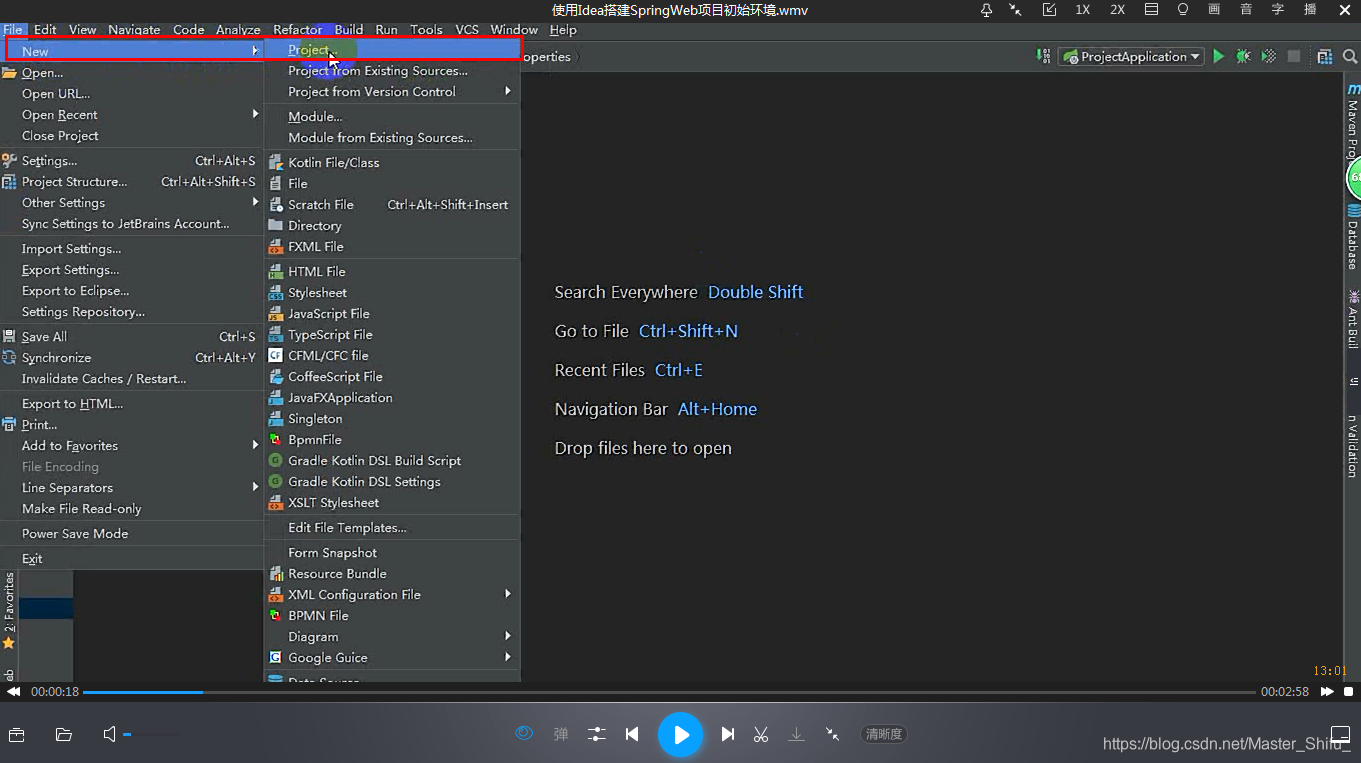Expand the Line Separators submenu

(x=132, y=488)
